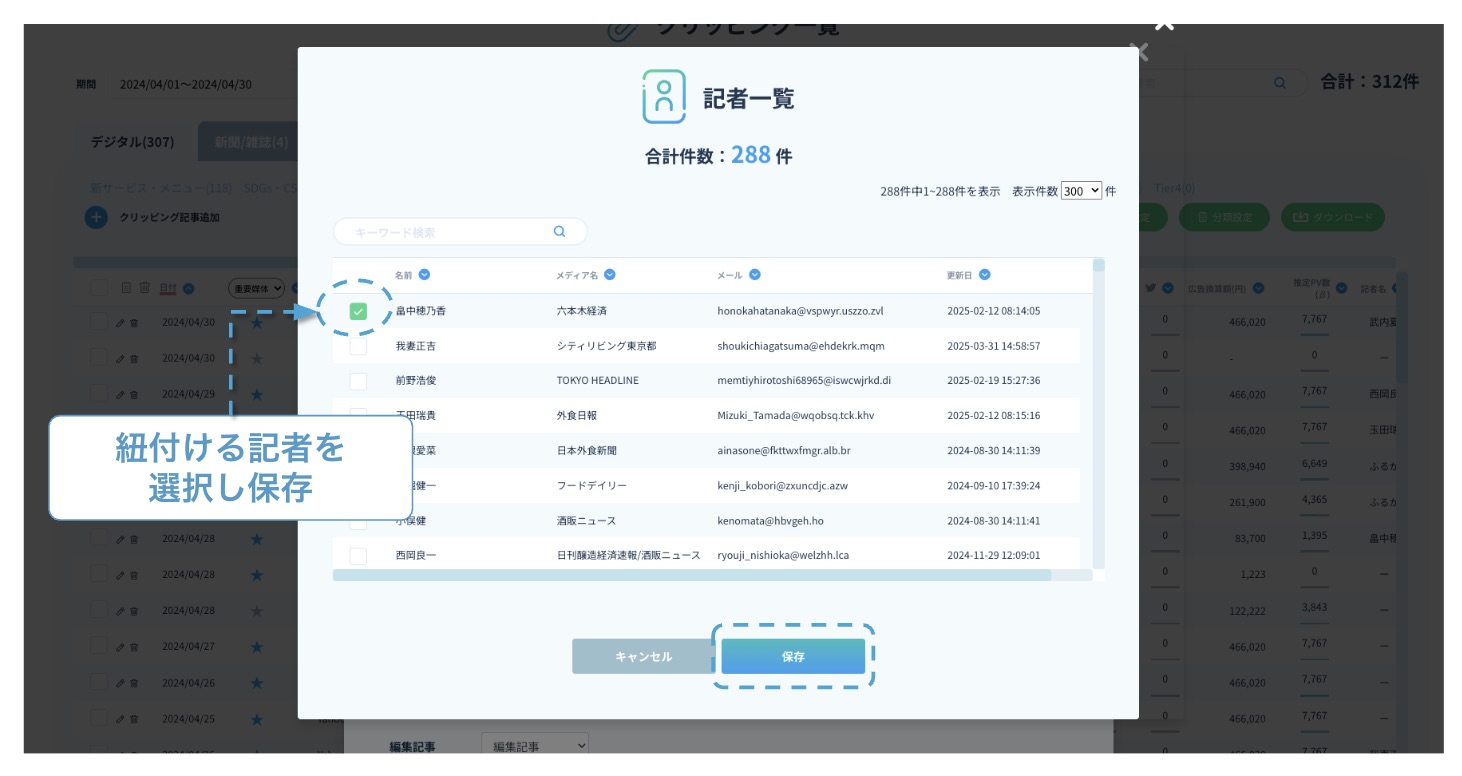Open the 表示件数 300 dropdown
1462x776 pixels.
[1081, 190]
